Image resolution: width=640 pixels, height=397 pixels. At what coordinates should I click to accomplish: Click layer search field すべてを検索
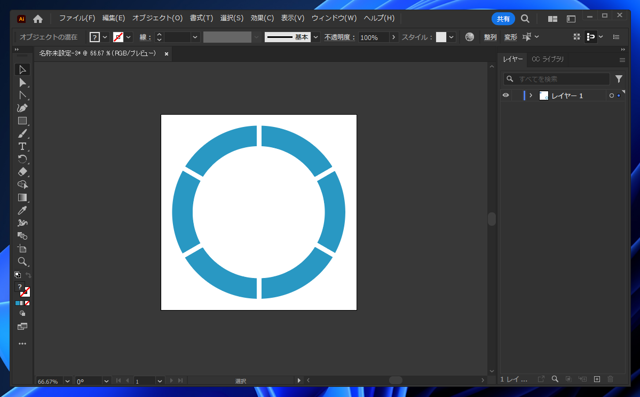(556, 79)
